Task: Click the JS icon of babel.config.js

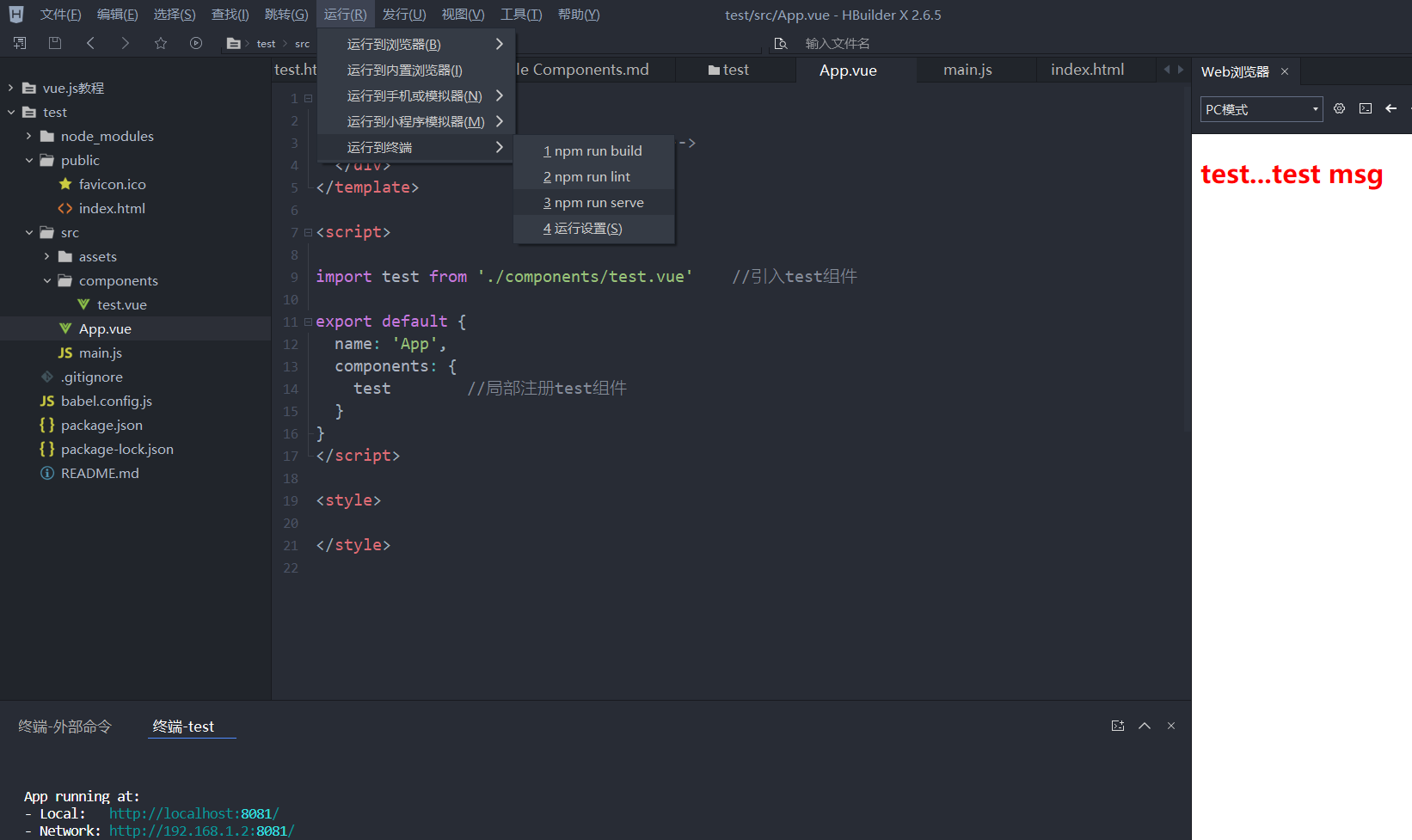Action: pyautogui.click(x=47, y=401)
